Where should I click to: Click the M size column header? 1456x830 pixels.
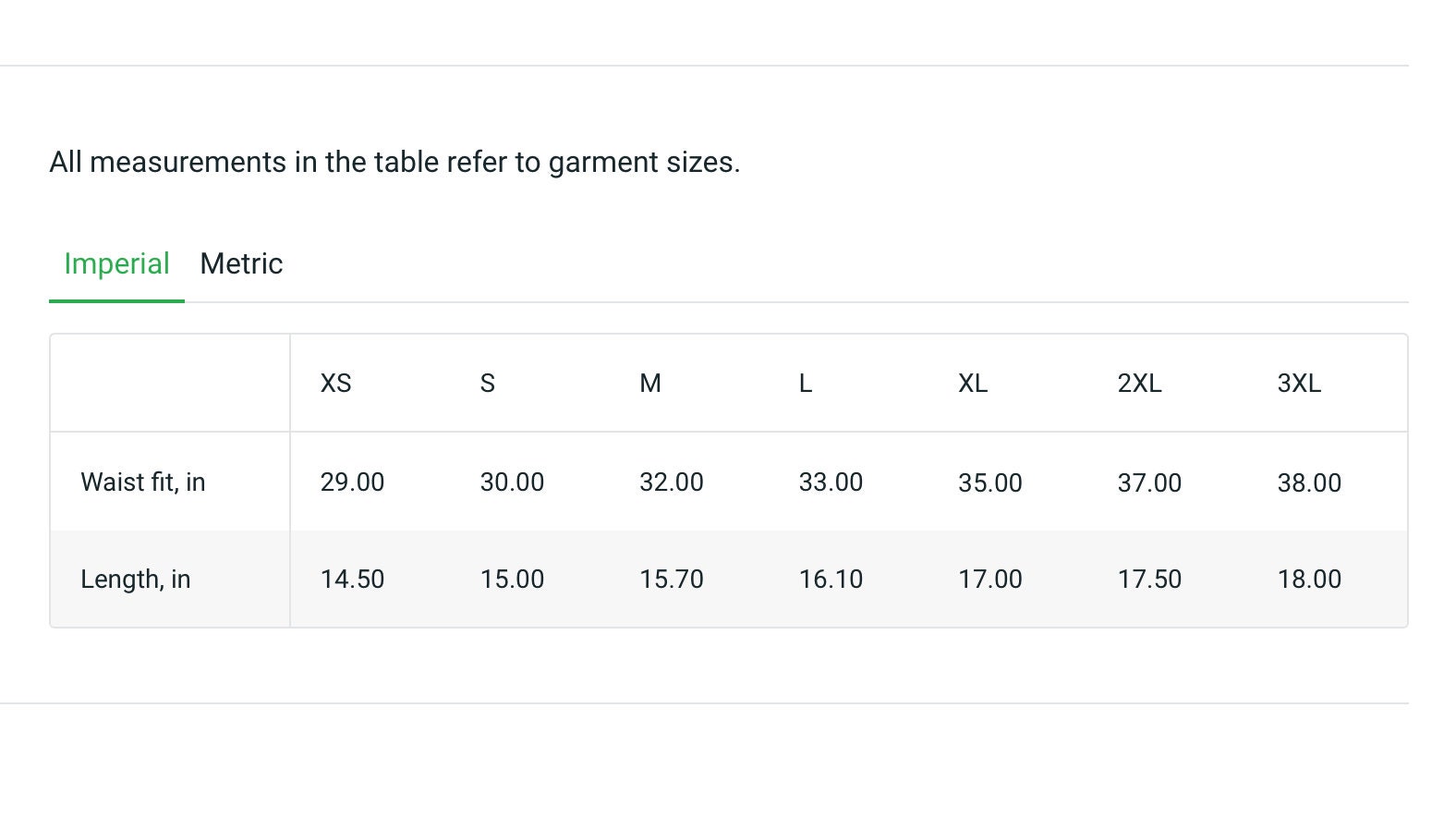coord(650,384)
